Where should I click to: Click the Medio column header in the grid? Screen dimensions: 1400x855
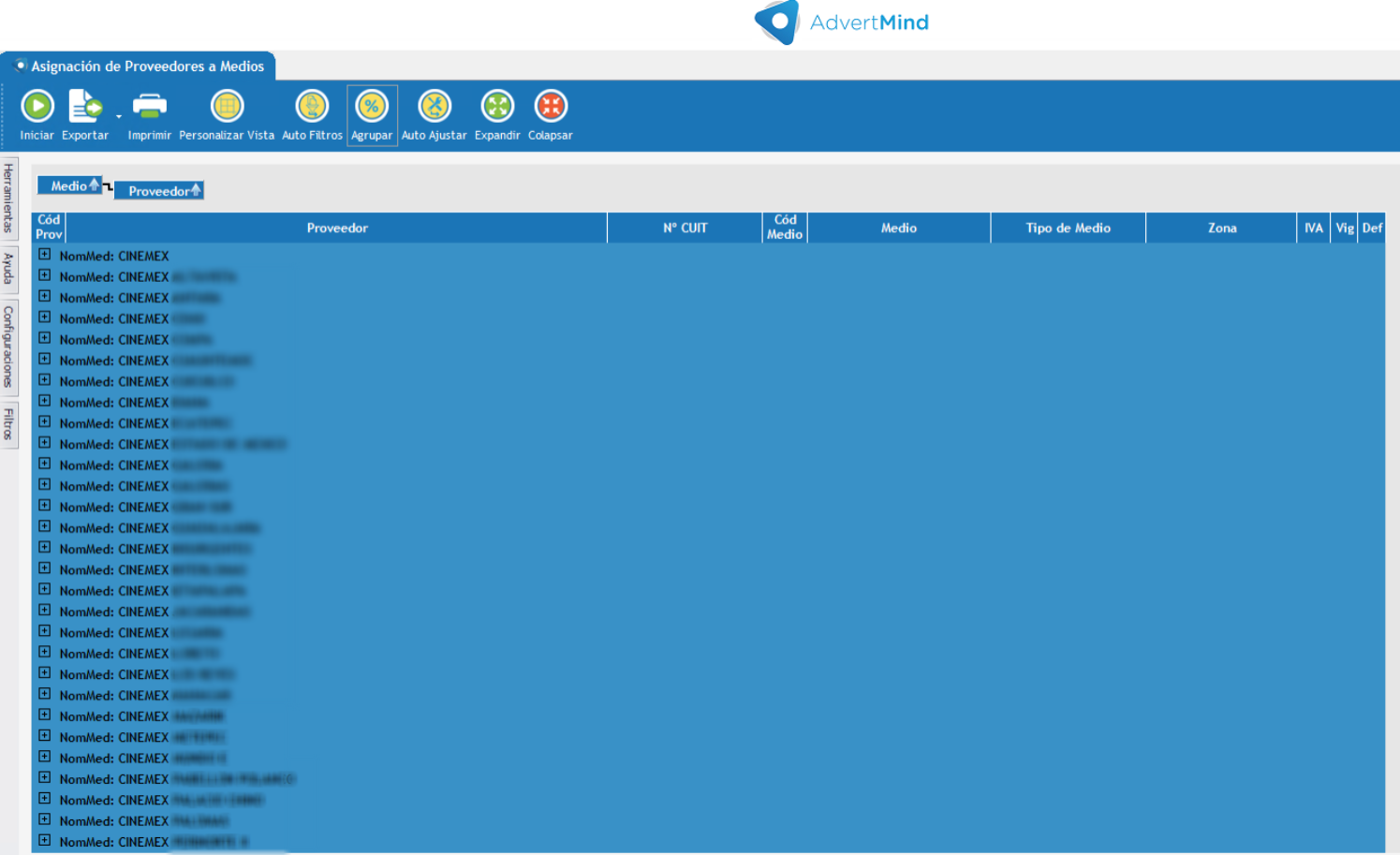coord(899,228)
